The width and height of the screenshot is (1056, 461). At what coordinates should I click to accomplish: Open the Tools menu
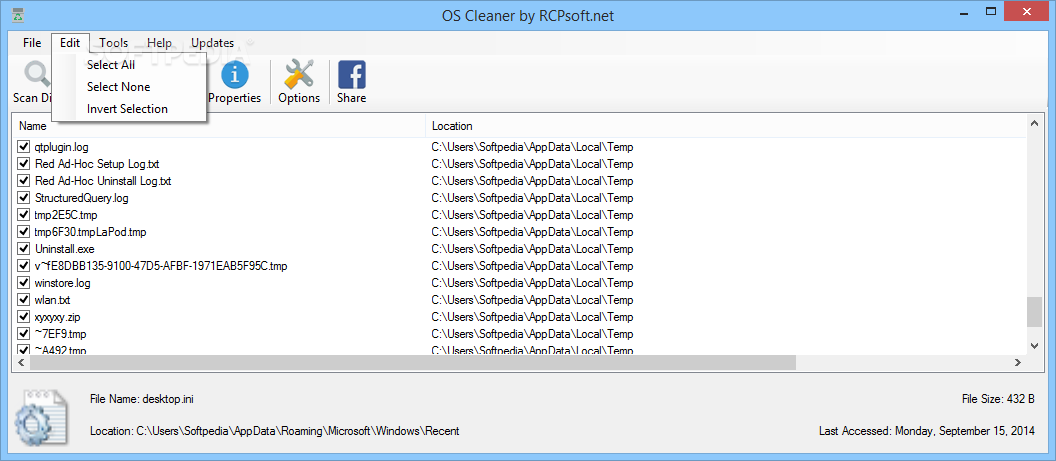(x=113, y=43)
